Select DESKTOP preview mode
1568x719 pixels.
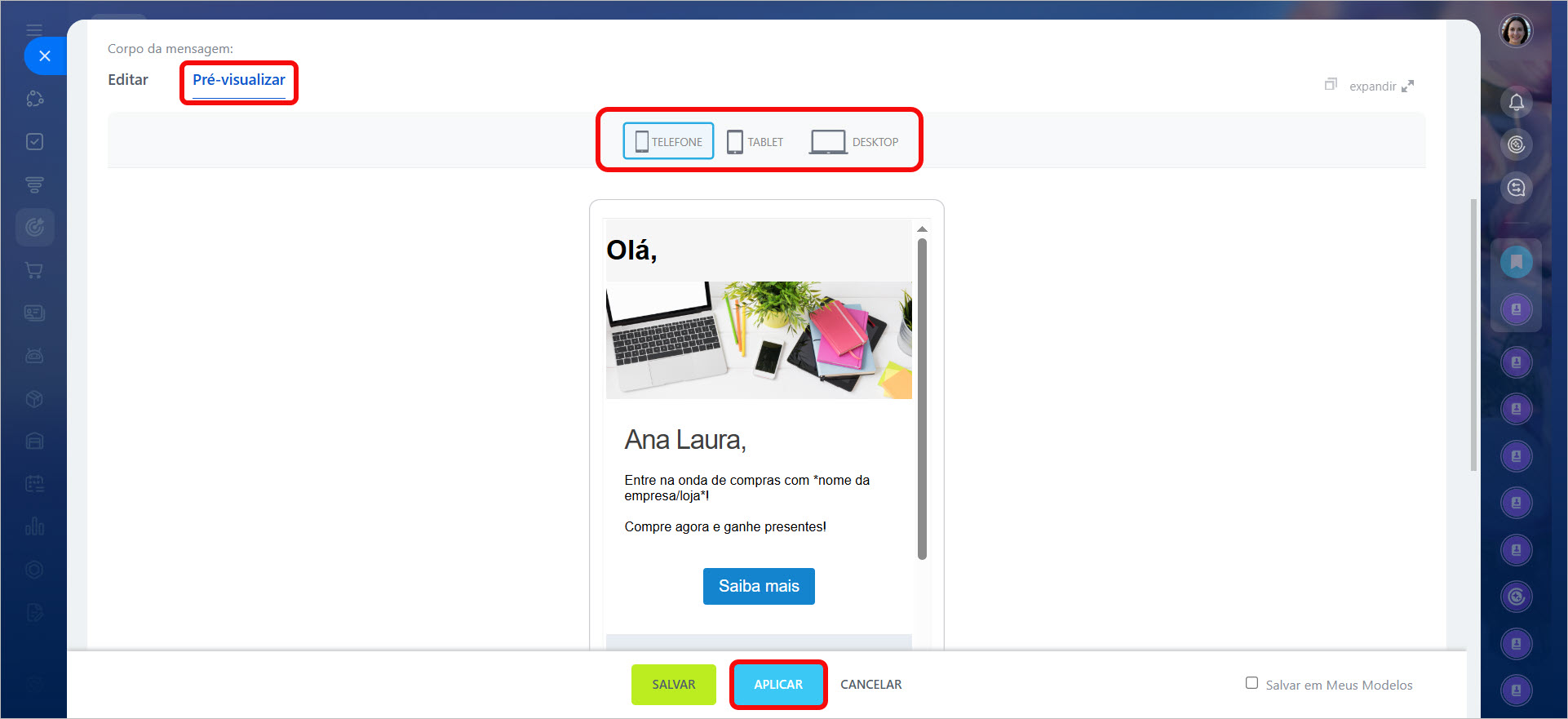coord(854,141)
